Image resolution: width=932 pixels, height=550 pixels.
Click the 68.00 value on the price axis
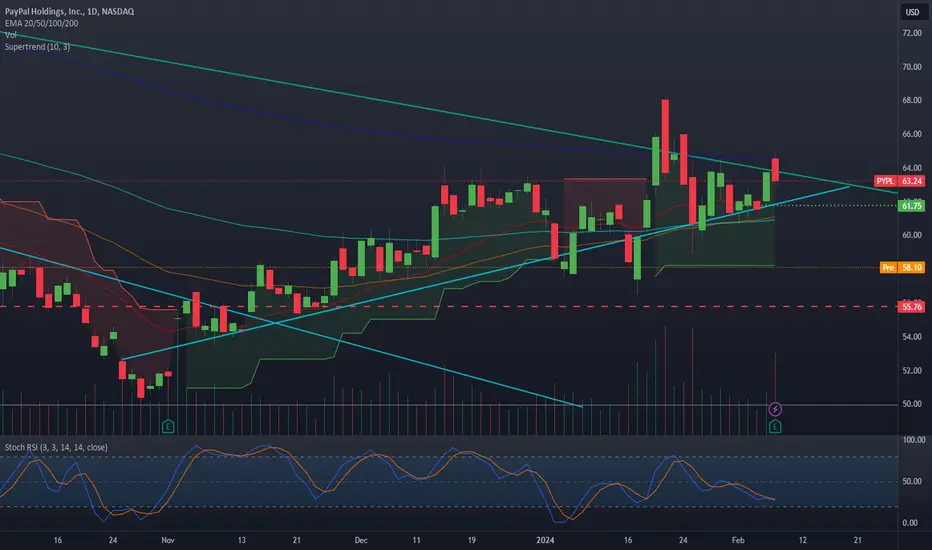(x=912, y=100)
